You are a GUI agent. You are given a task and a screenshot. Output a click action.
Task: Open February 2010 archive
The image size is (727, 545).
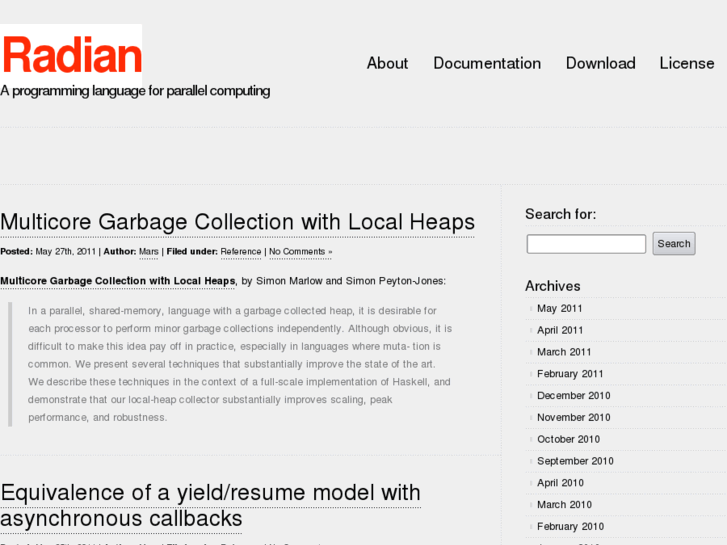point(570,526)
